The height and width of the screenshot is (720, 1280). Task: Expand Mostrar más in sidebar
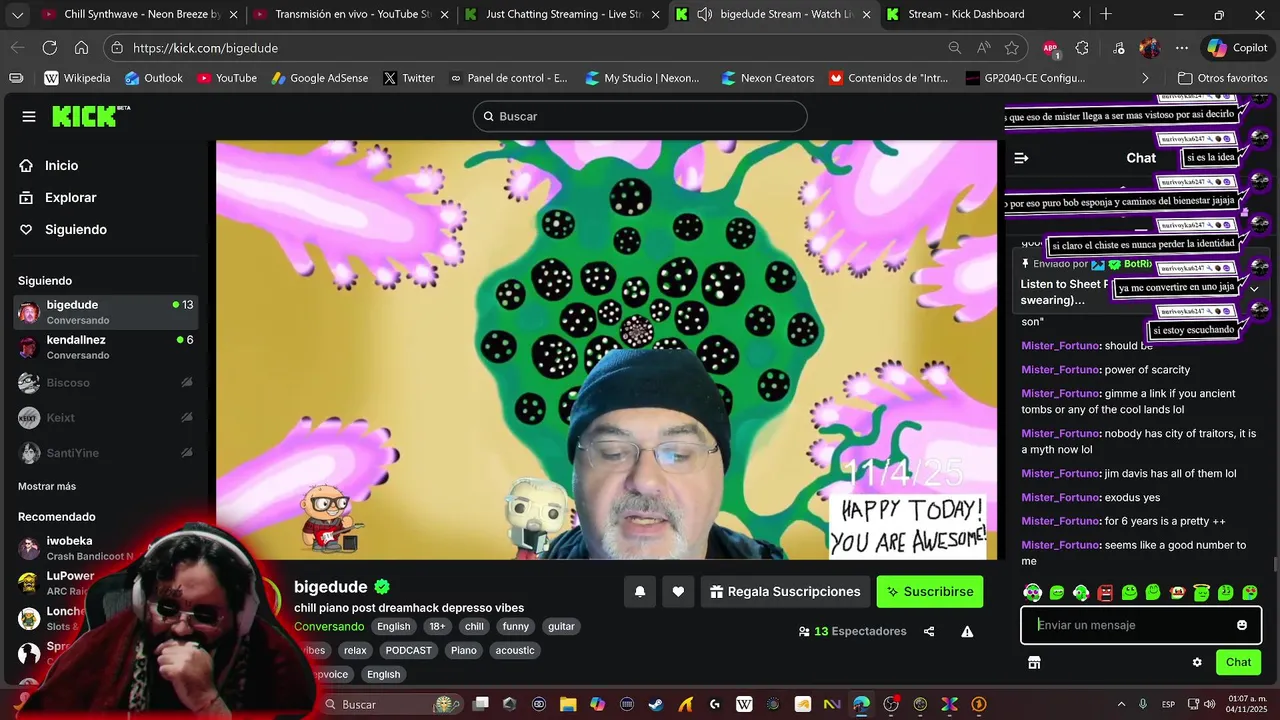click(47, 486)
